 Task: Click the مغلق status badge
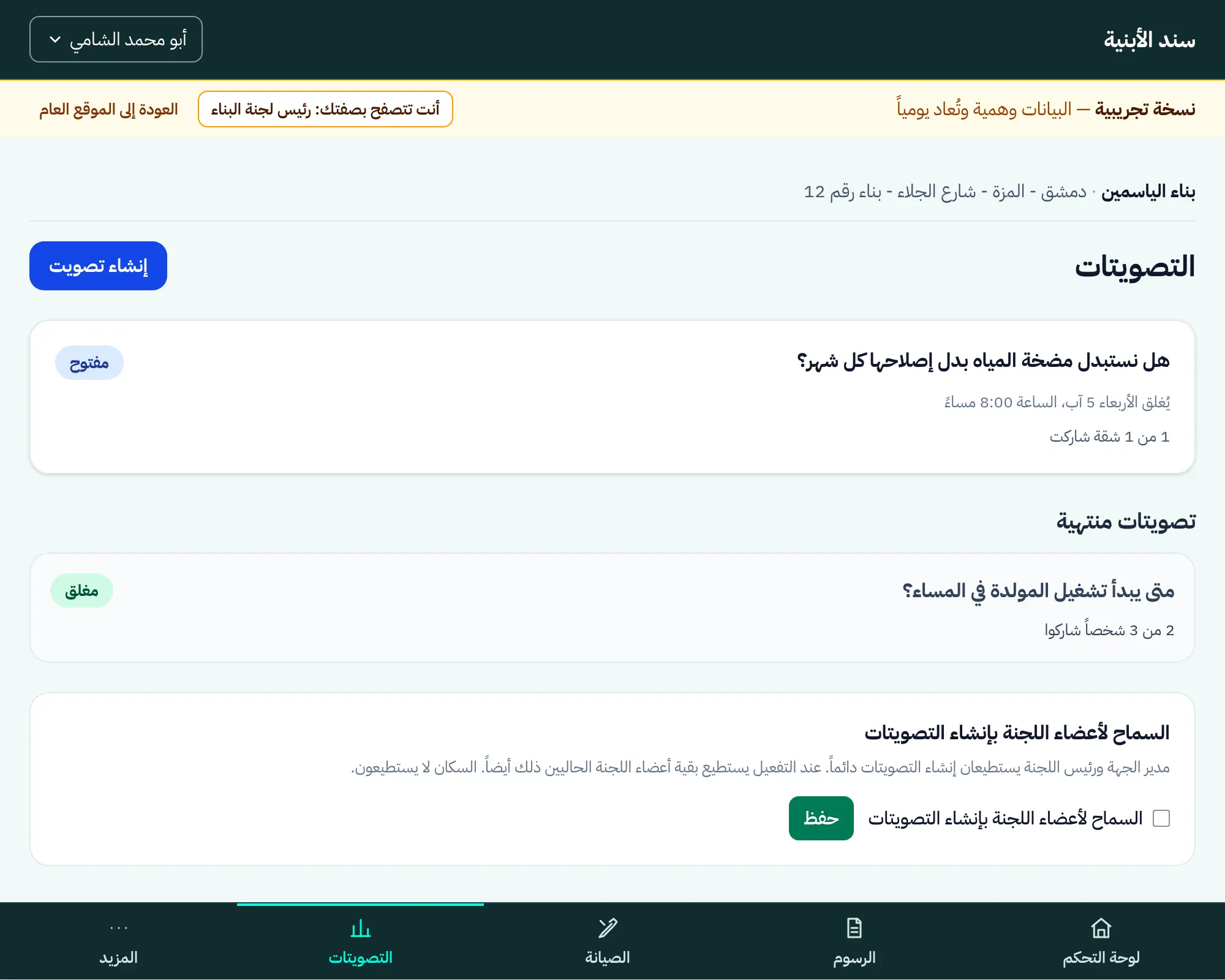[81, 590]
